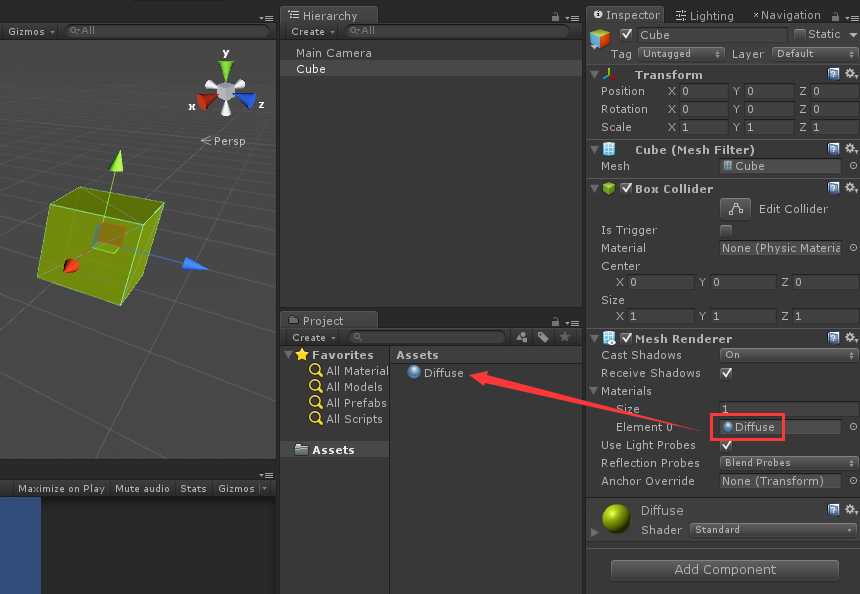The image size is (860, 594).
Task: Toggle the Project panel lock icon
Action: pos(555,322)
